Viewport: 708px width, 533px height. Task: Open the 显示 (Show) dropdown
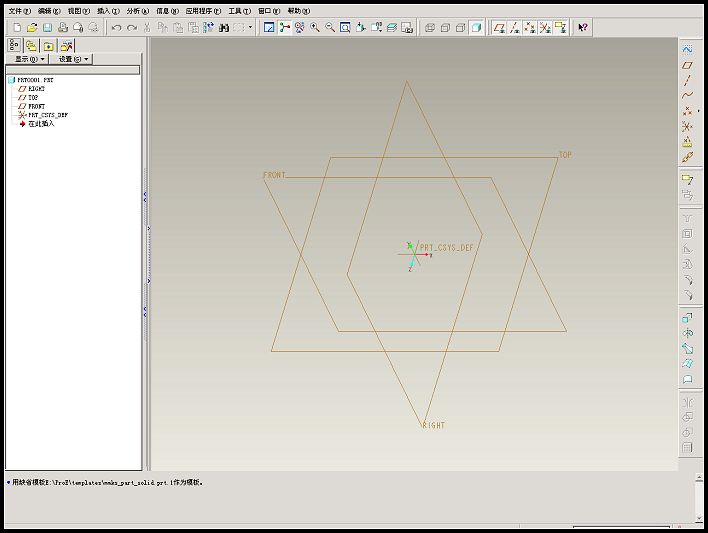coord(30,59)
